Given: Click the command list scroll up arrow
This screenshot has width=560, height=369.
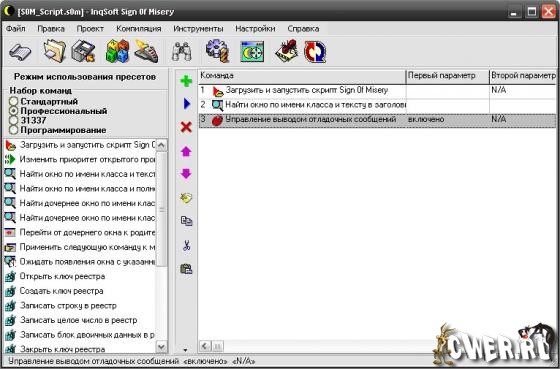Looking at the screenshot, I should click(x=161, y=145).
